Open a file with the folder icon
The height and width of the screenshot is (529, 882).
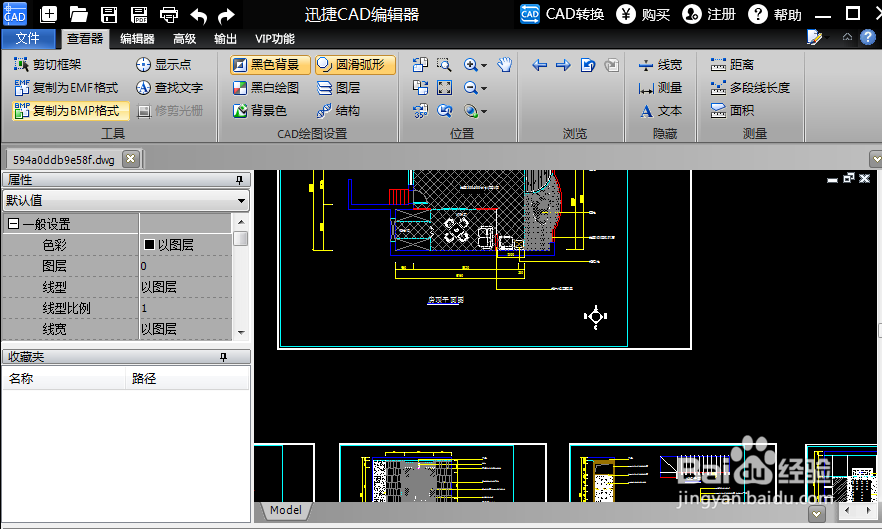pyautogui.click(x=79, y=14)
